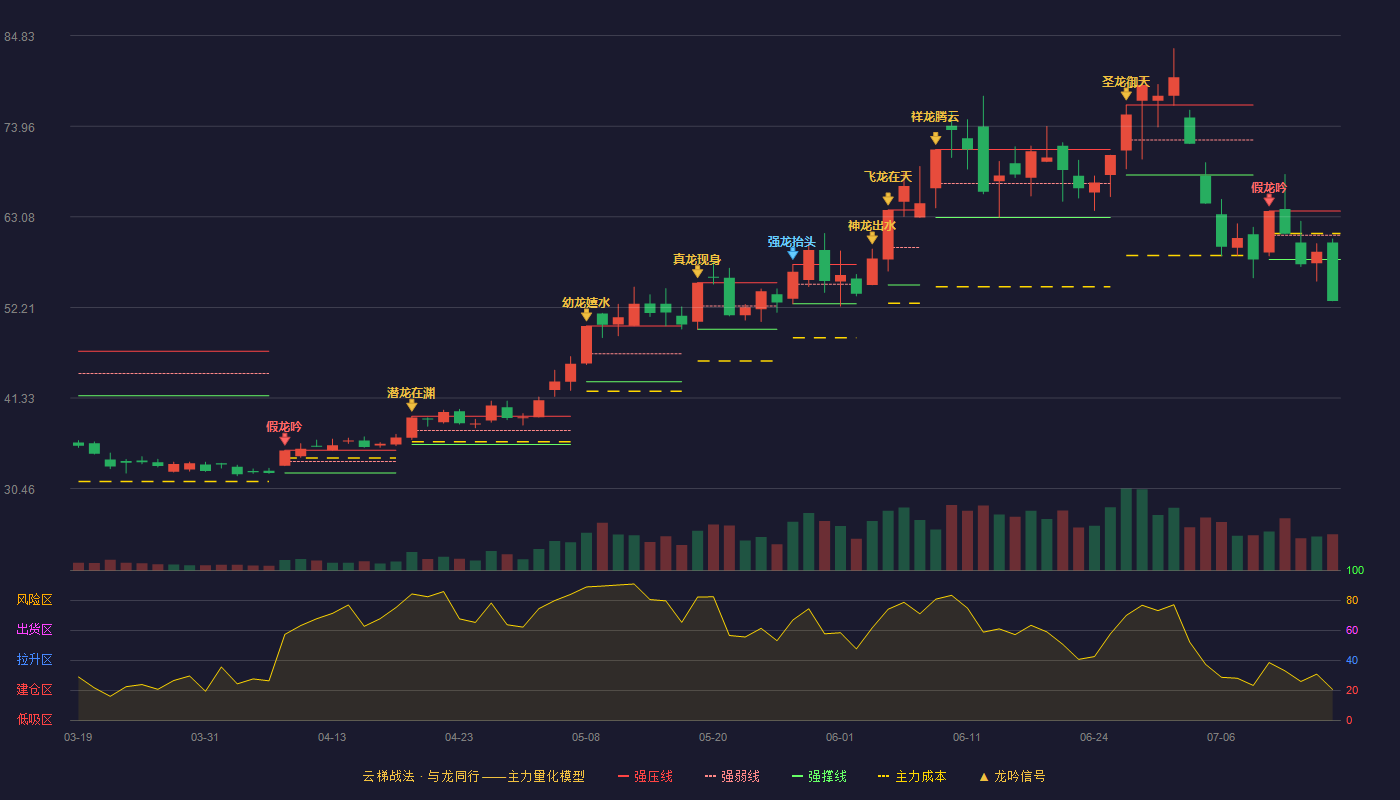Click the 神龙出水 signal arrow marker
Image resolution: width=1400 pixels, height=800 pixels.
[872, 238]
